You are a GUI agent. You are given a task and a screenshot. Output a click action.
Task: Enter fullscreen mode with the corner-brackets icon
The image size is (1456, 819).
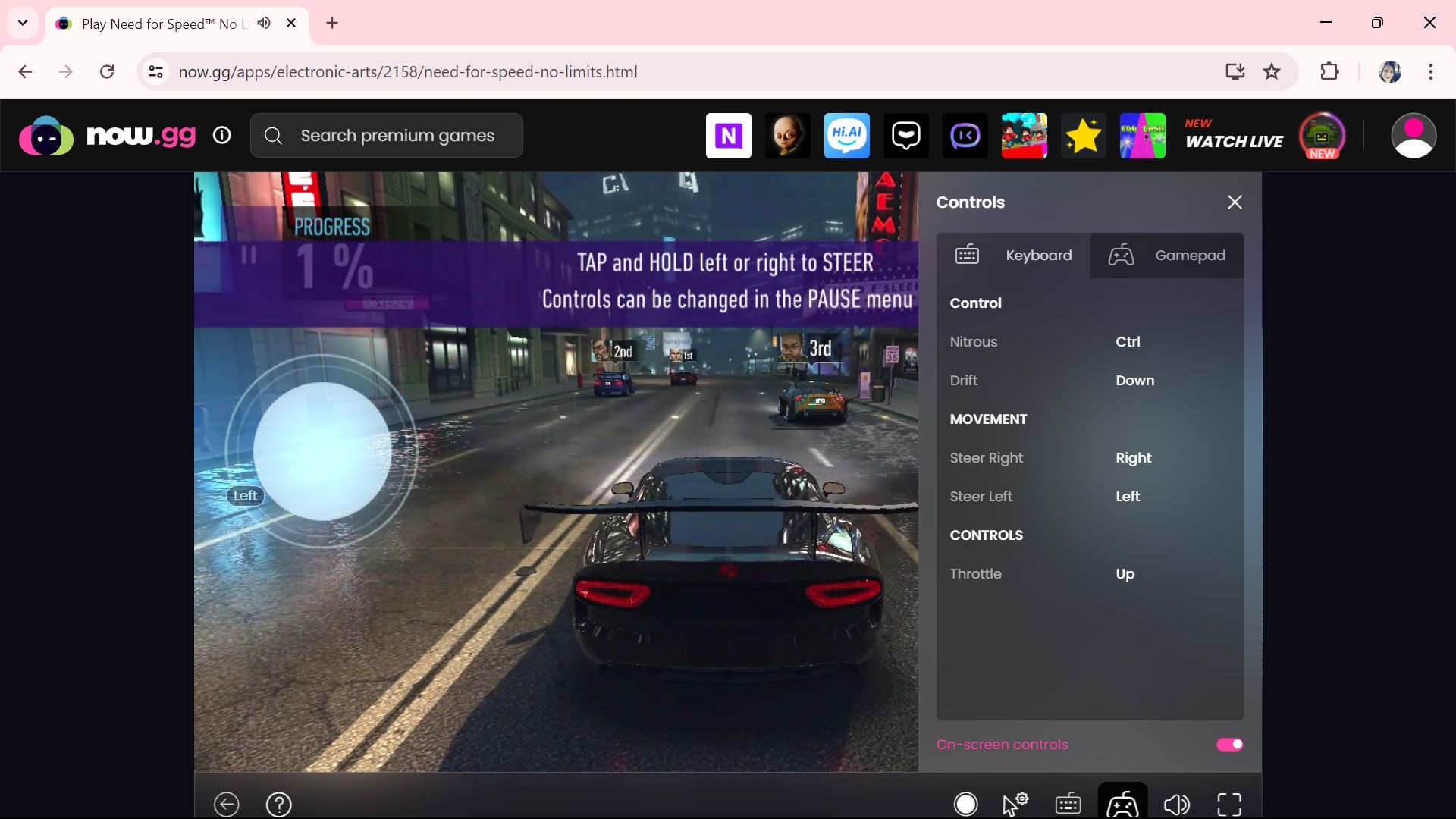tap(1229, 804)
